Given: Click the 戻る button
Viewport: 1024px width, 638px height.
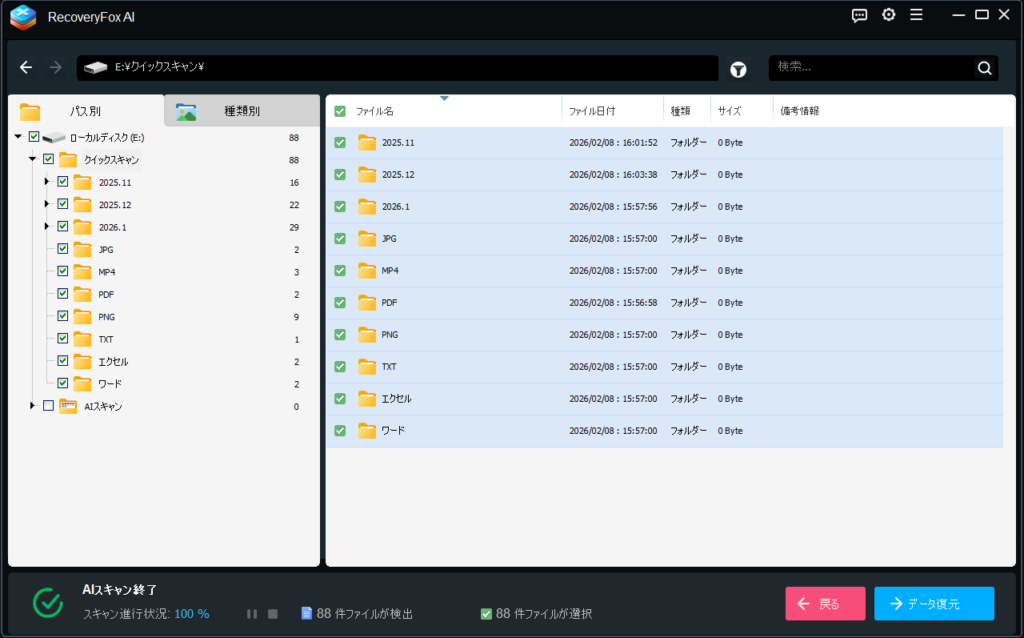Looking at the screenshot, I should coord(825,604).
